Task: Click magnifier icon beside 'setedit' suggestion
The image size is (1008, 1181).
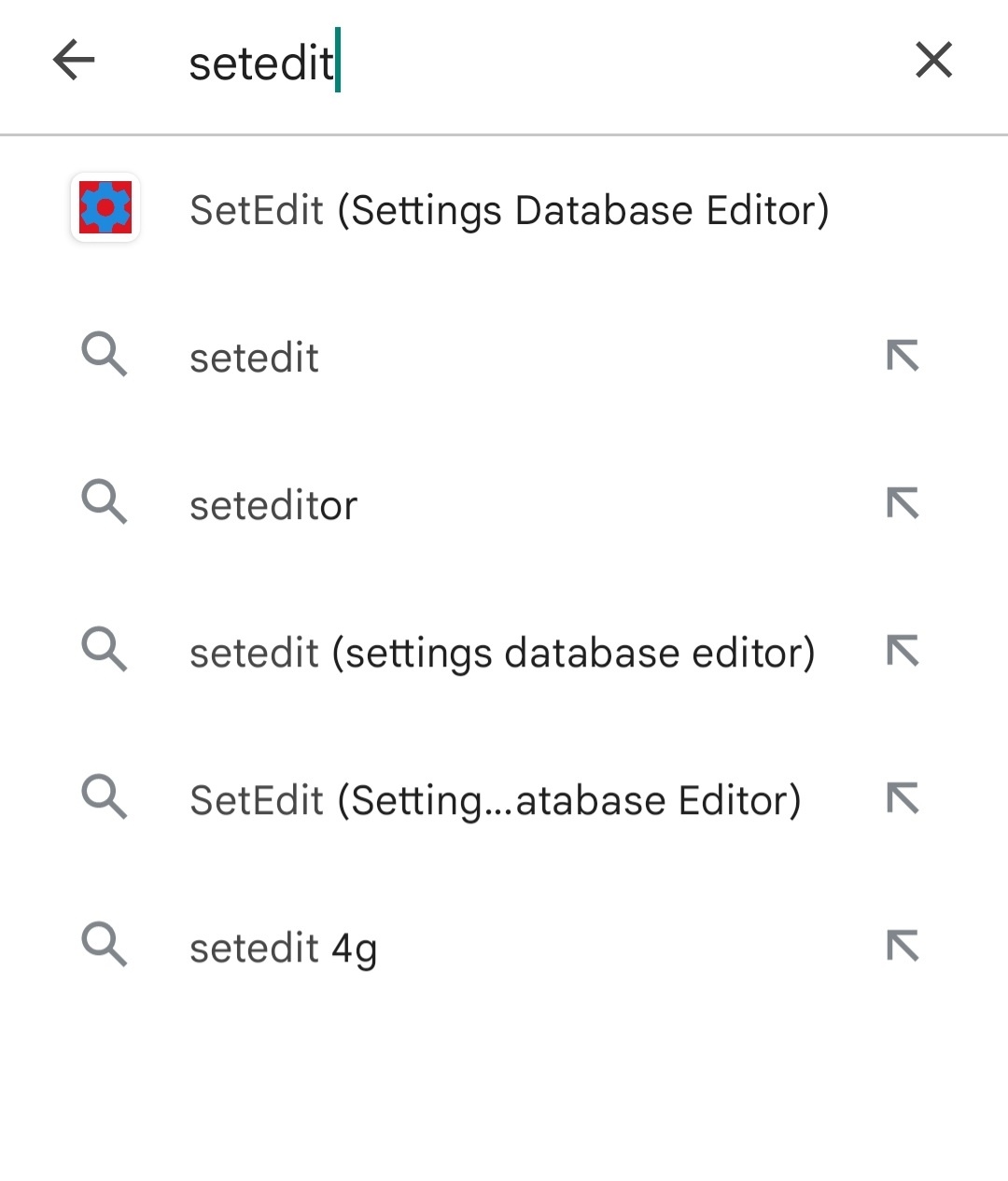Action: (x=105, y=356)
